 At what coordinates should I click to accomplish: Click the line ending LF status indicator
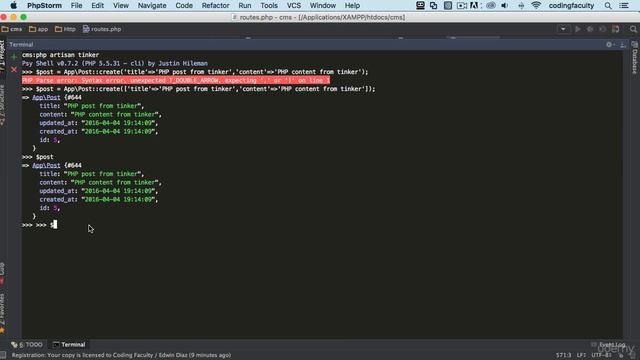click(581, 356)
